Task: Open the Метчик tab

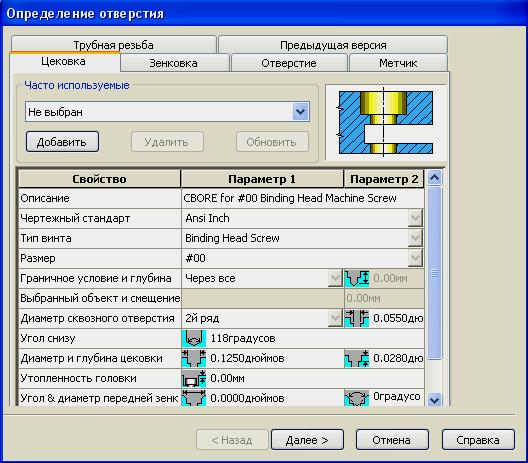Action: (398, 63)
